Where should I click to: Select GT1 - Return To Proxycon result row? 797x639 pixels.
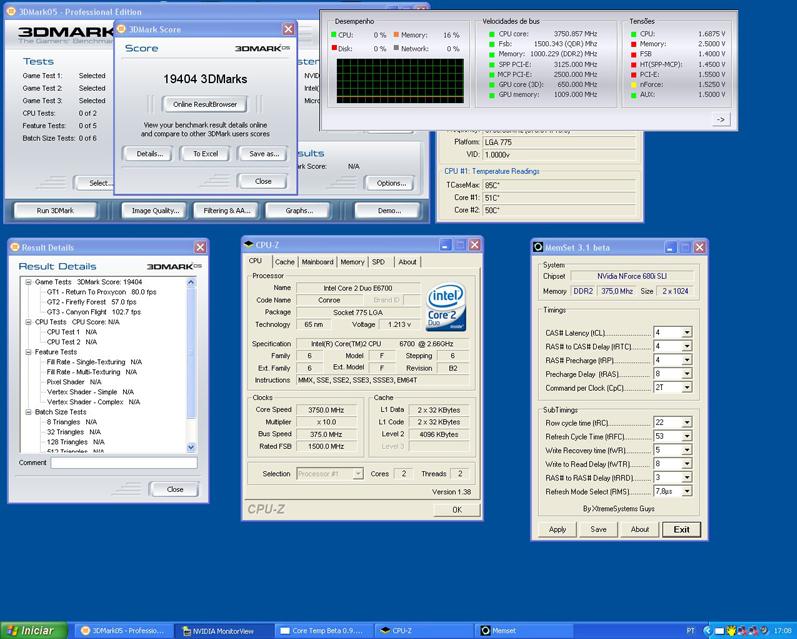pos(101,292)
